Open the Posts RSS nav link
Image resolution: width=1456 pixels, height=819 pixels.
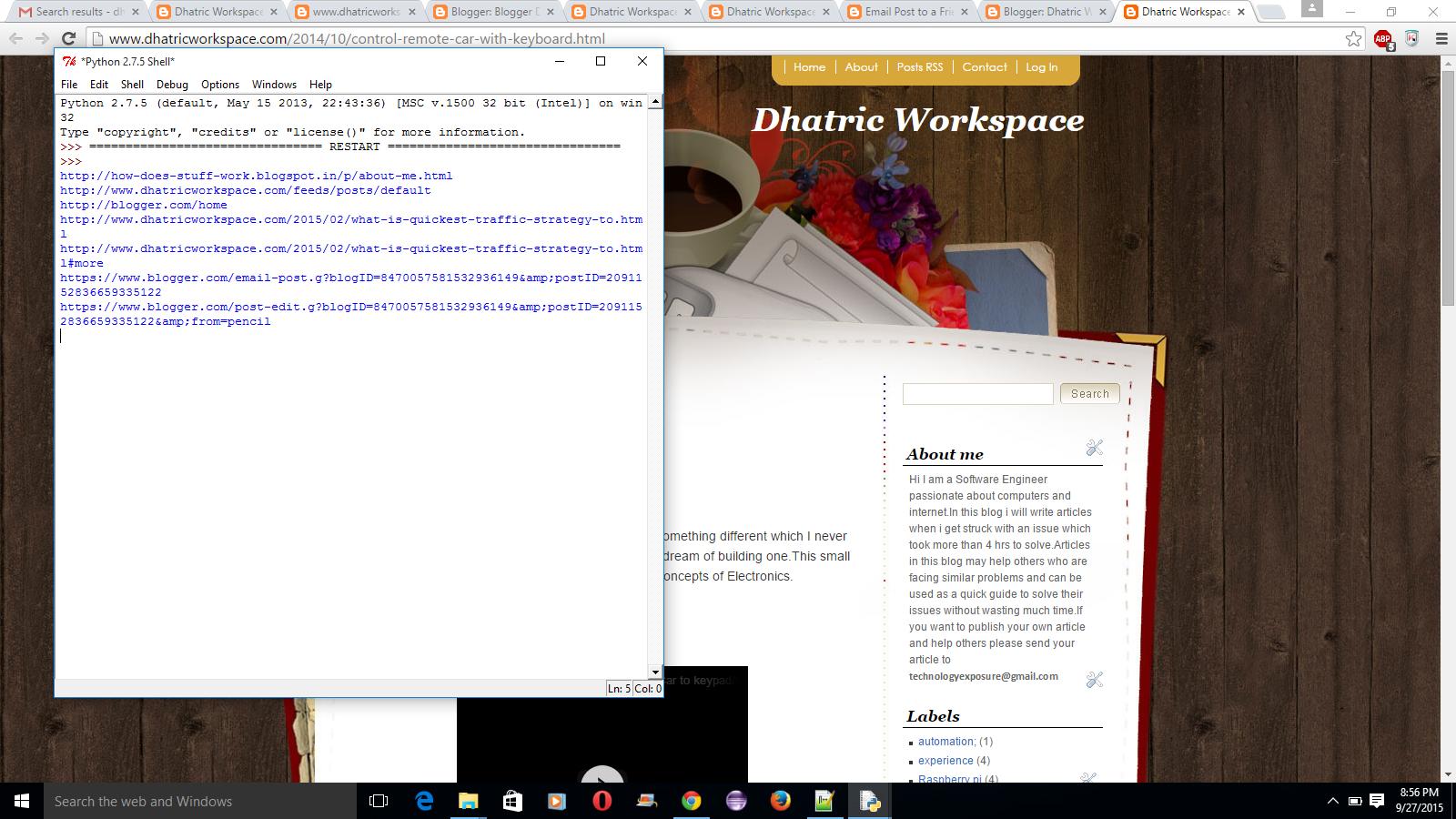[920, 67]
